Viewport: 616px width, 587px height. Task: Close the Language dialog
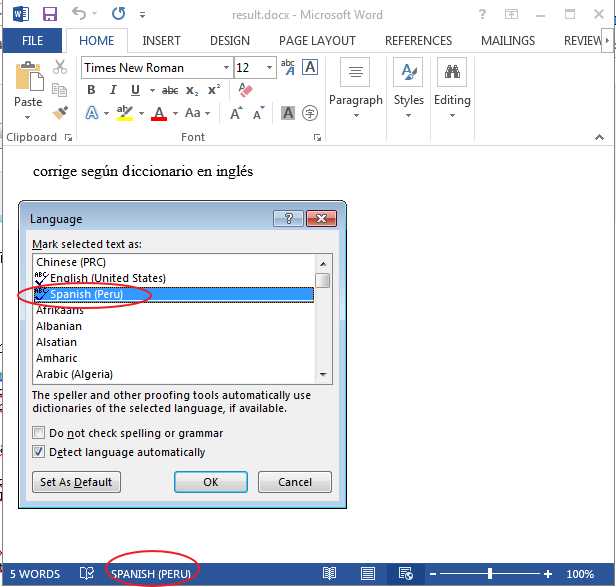[x=321, y=218]
